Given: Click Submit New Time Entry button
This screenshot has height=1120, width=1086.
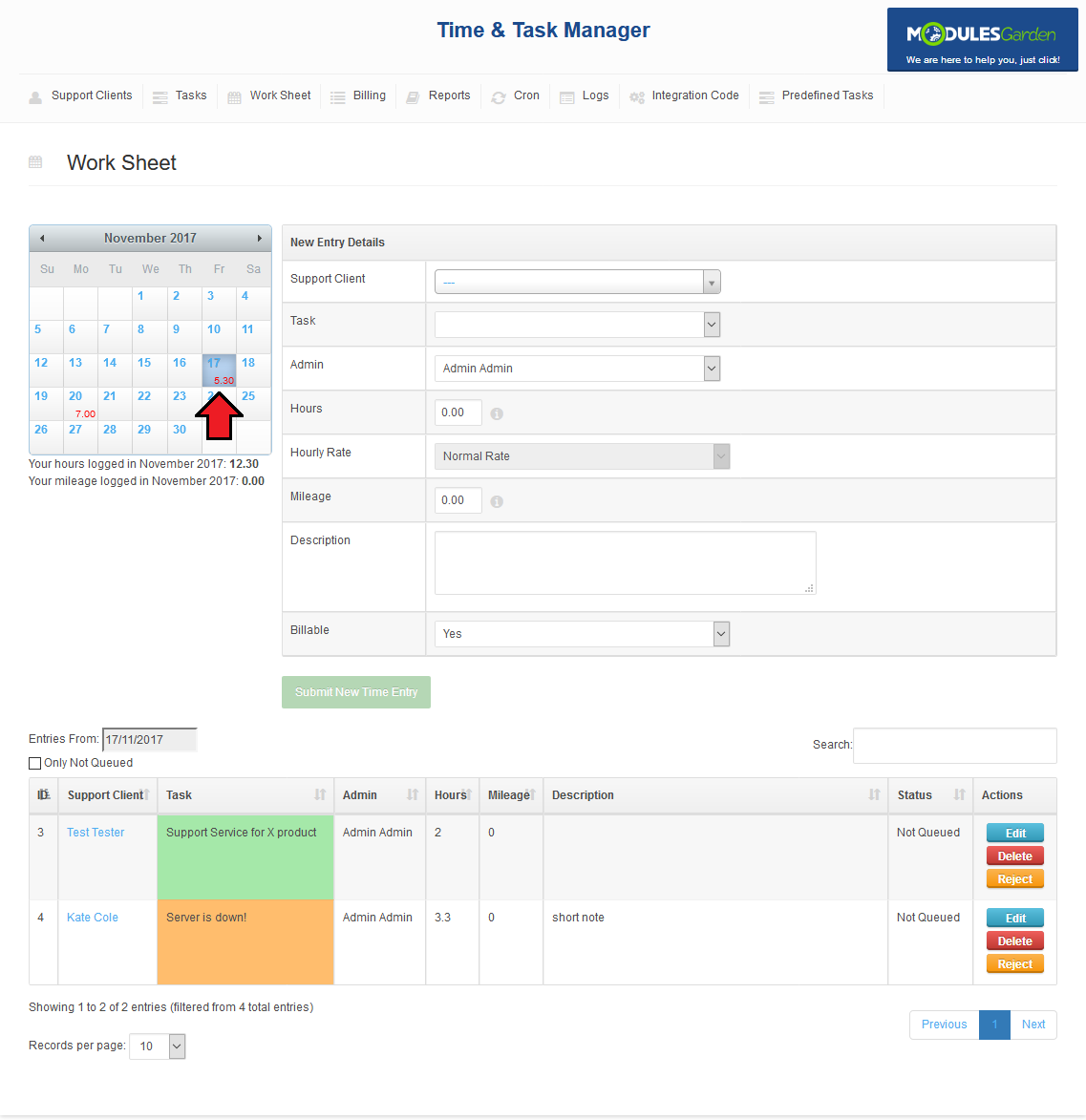Looking at the screenshot, I should [x=356, y=692].
